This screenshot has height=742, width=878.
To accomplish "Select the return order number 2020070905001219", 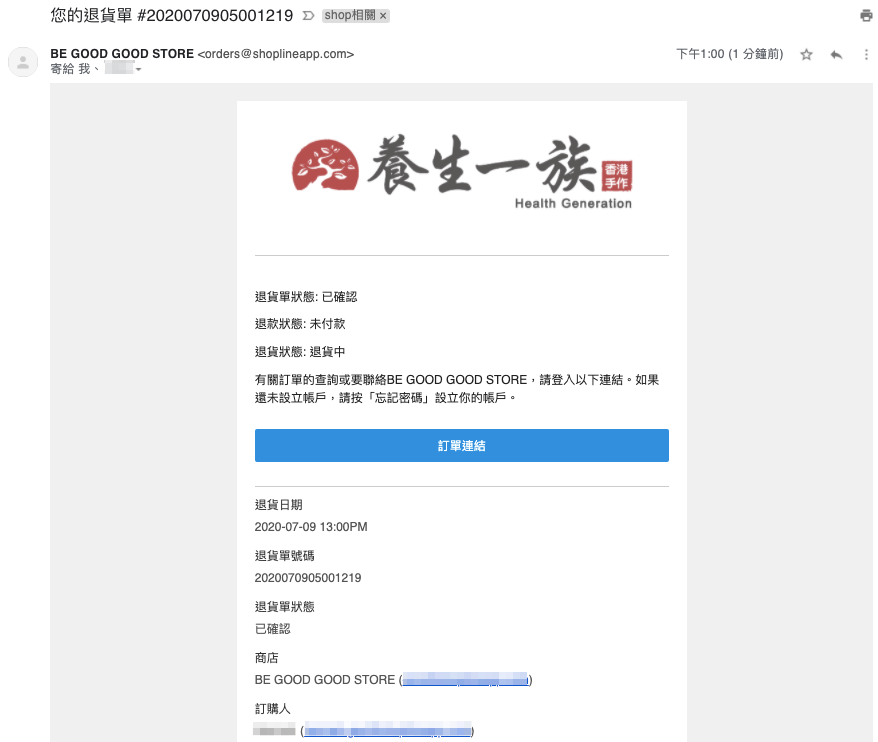I will pyautogui.click(x=308, y=578).
